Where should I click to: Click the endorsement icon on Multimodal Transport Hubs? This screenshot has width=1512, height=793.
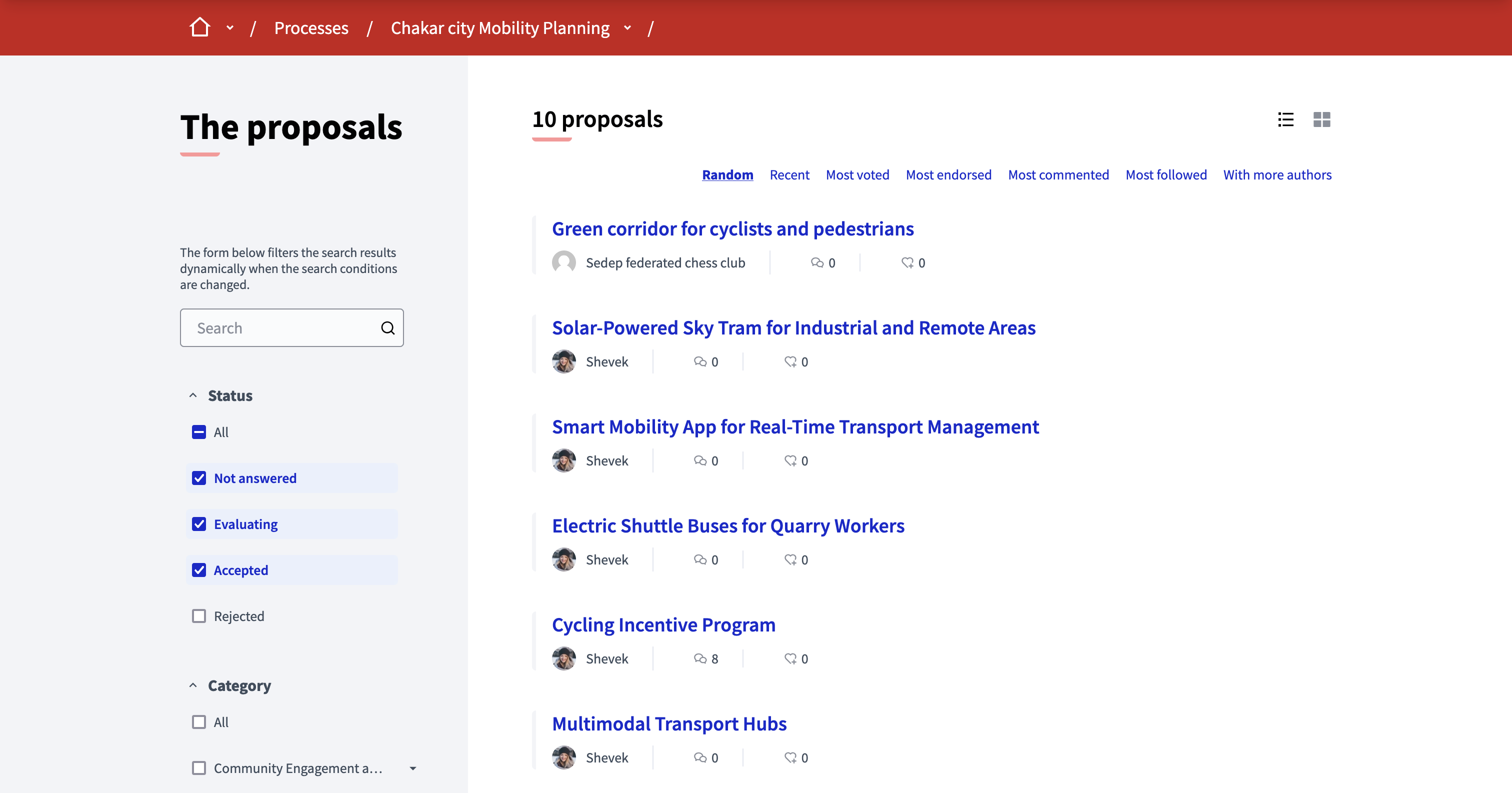pos(789,757)
